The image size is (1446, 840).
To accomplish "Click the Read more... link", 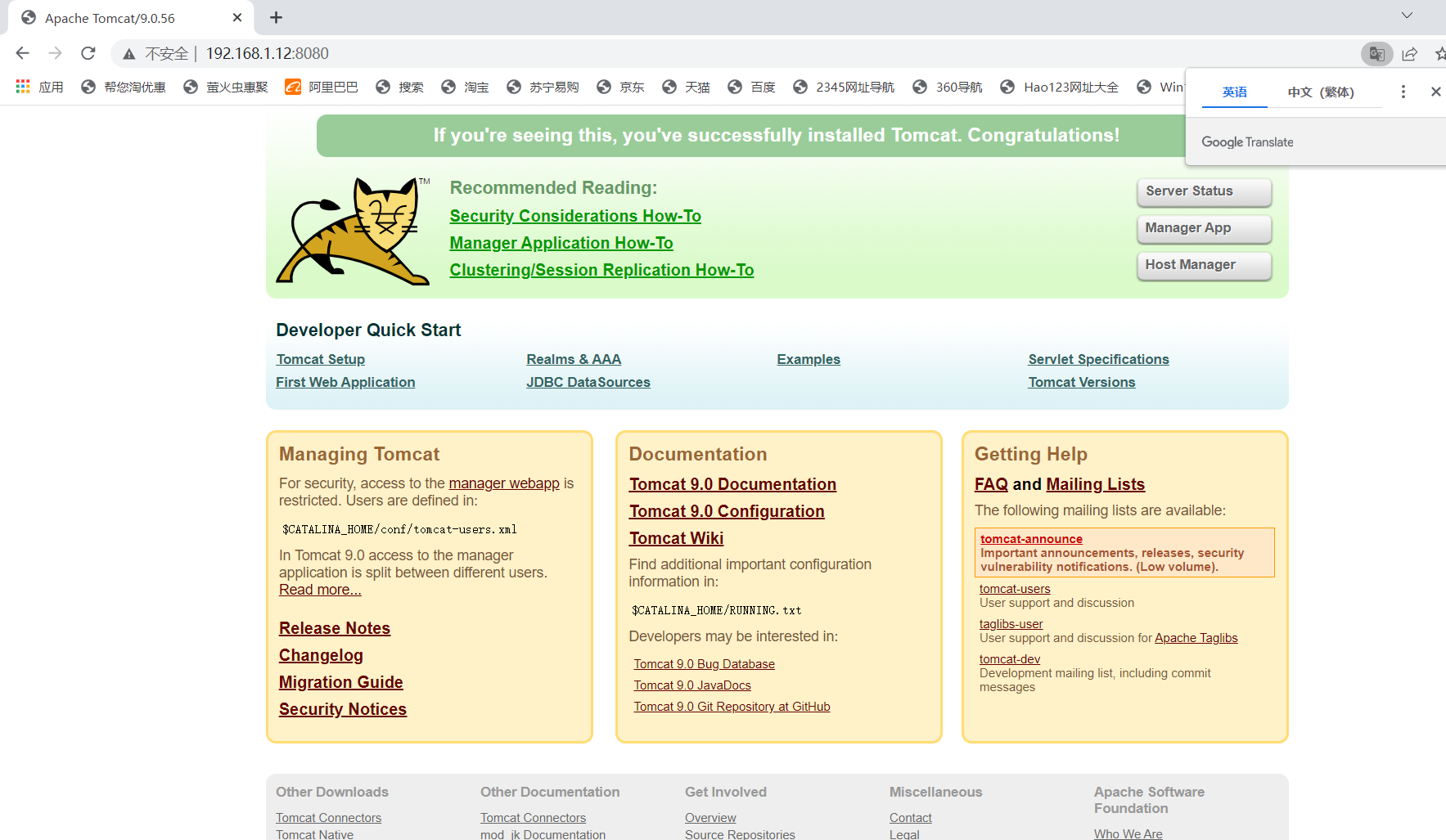I will tap(320, 590).
